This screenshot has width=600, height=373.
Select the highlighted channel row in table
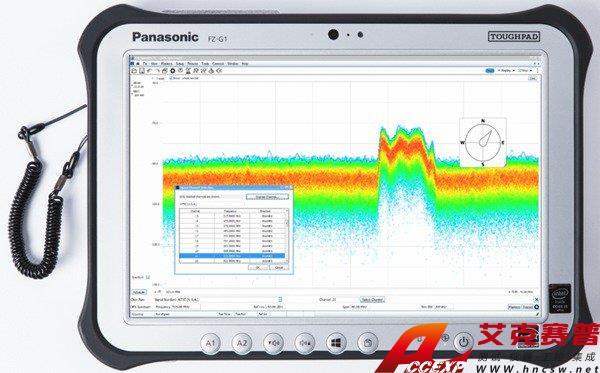pyautogui.click(x=232, y=256)
